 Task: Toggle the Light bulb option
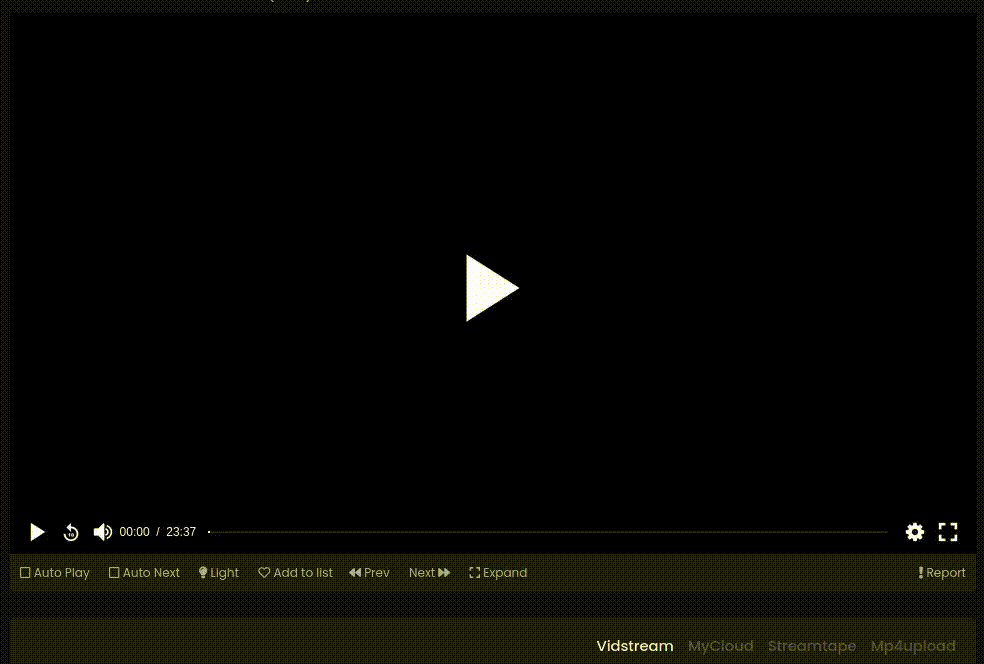(x=218, y=573)
